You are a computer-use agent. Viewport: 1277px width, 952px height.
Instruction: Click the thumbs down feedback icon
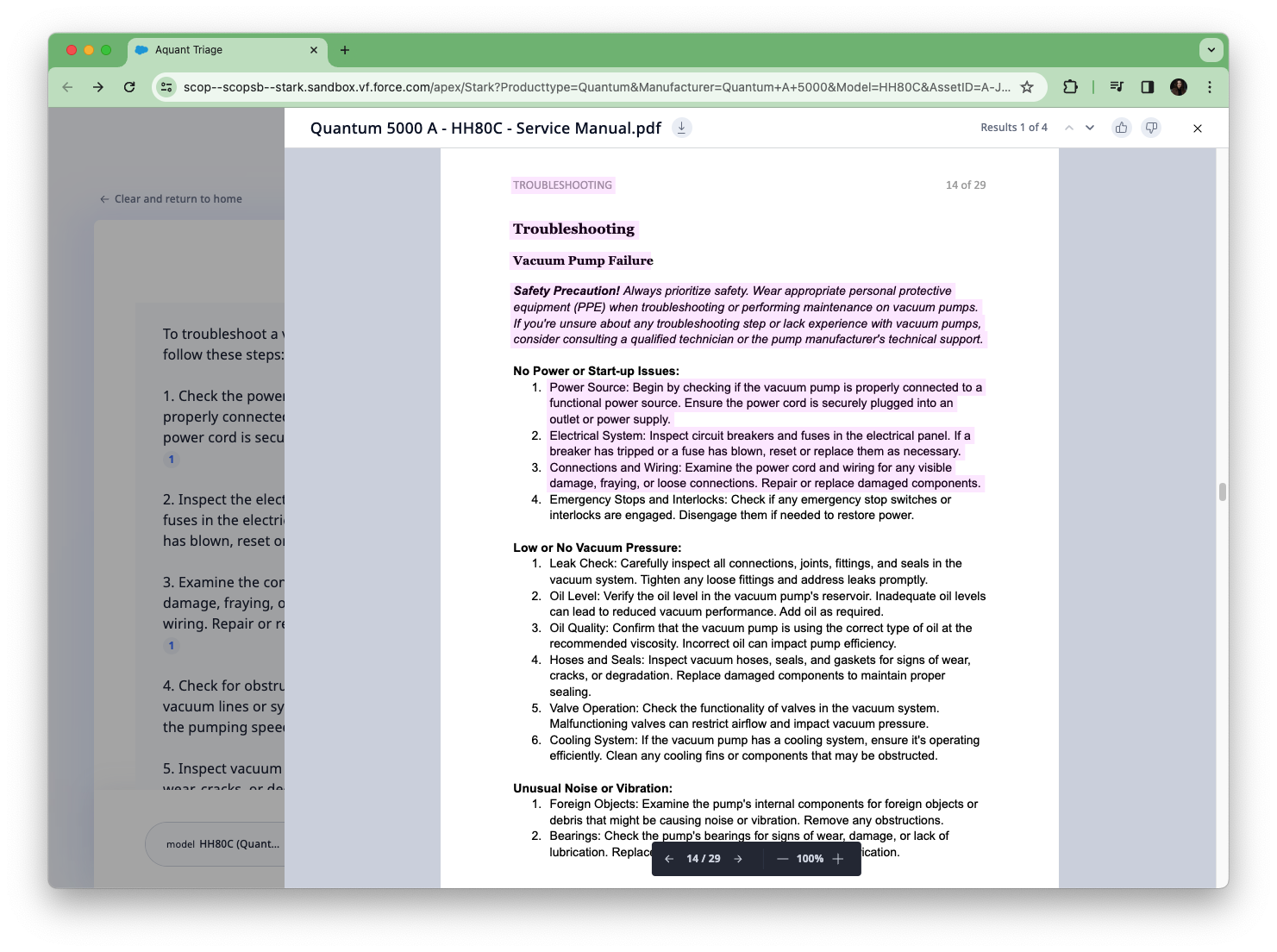(1151, 128)
